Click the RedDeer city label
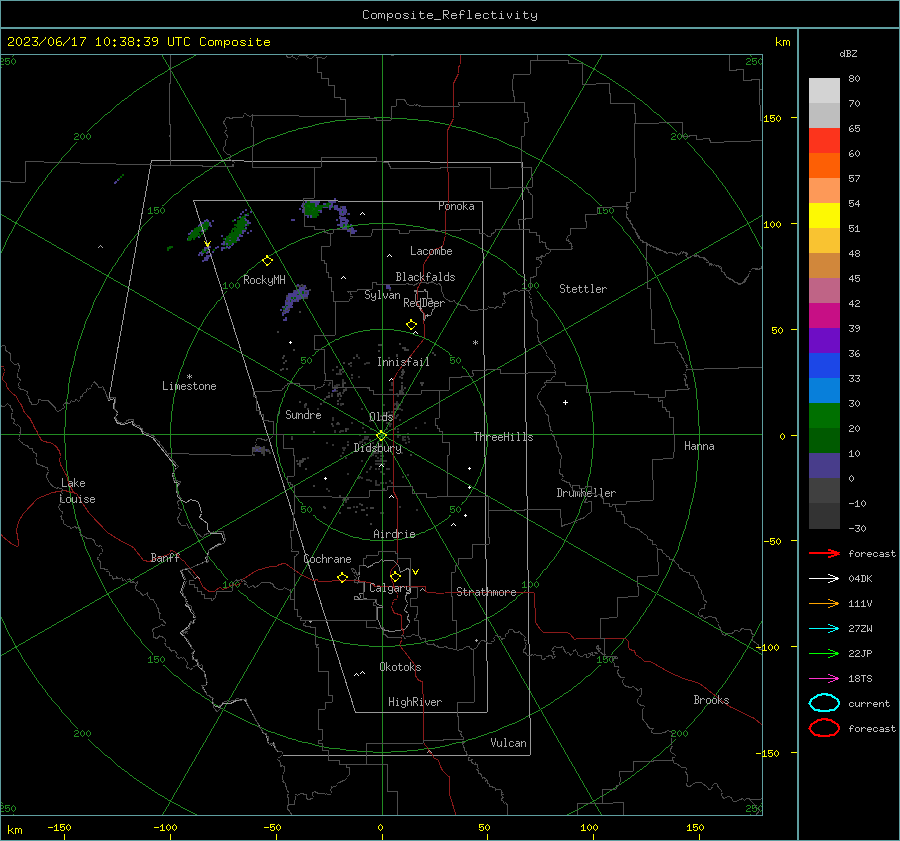 point(424,303)
